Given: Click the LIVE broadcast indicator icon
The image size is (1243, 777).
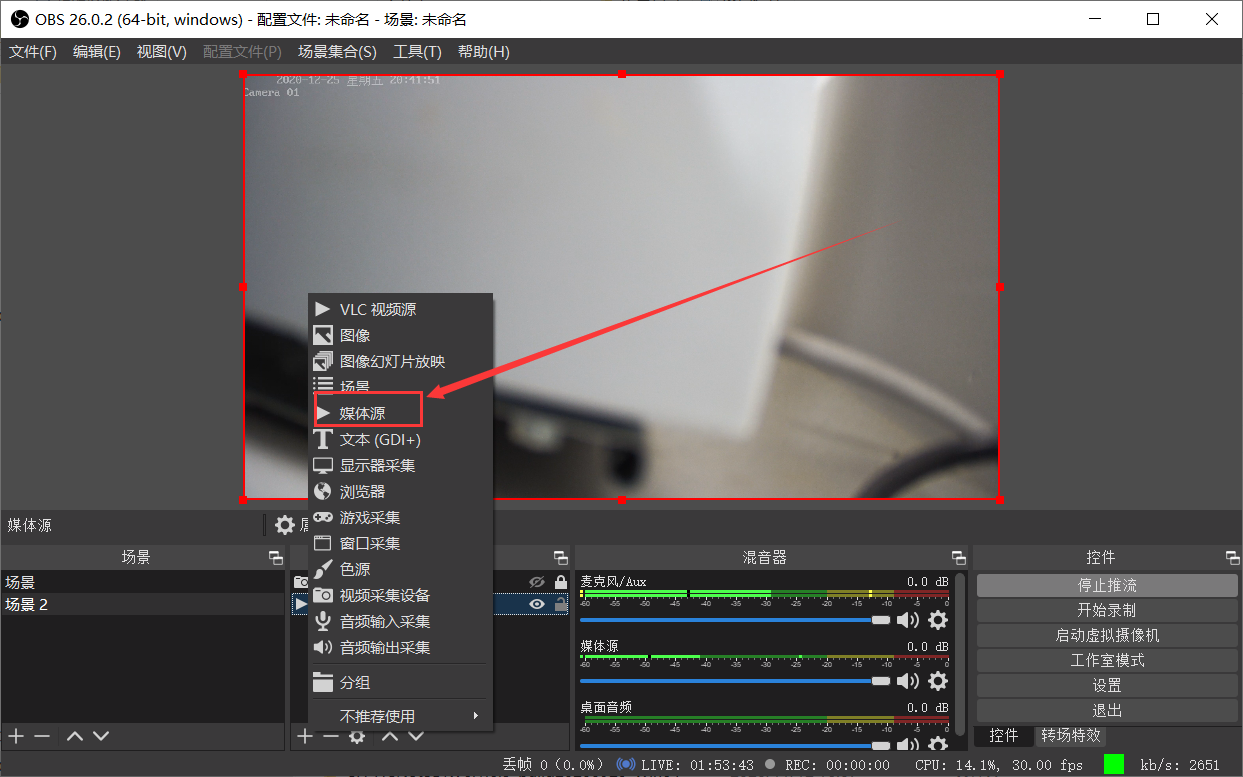Looking at the screenshot, I should (626, 765).
